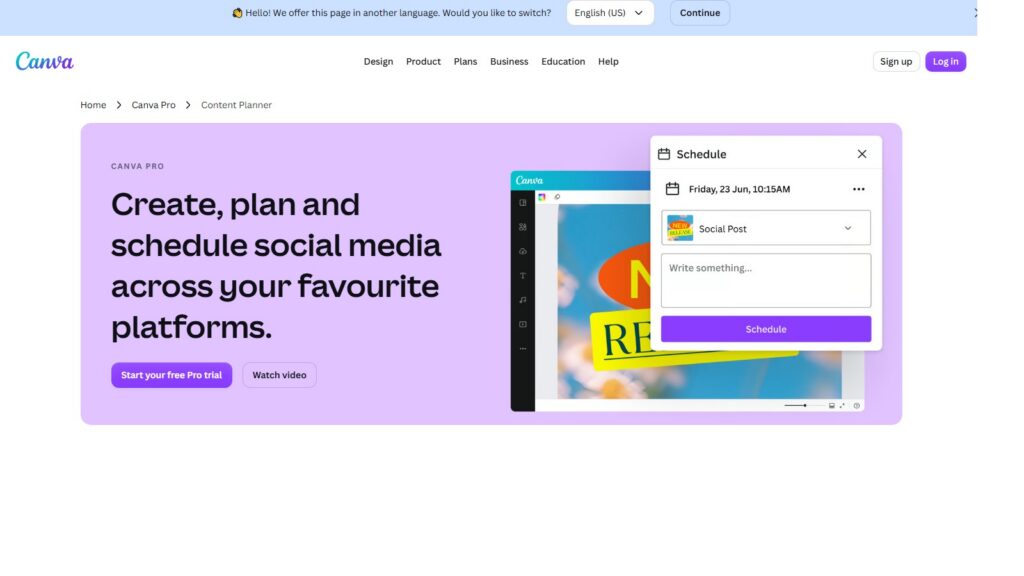Select the Video icon in editor sidebar
The height and width of the screenshot is (576, 1024).
coord(522,324)
